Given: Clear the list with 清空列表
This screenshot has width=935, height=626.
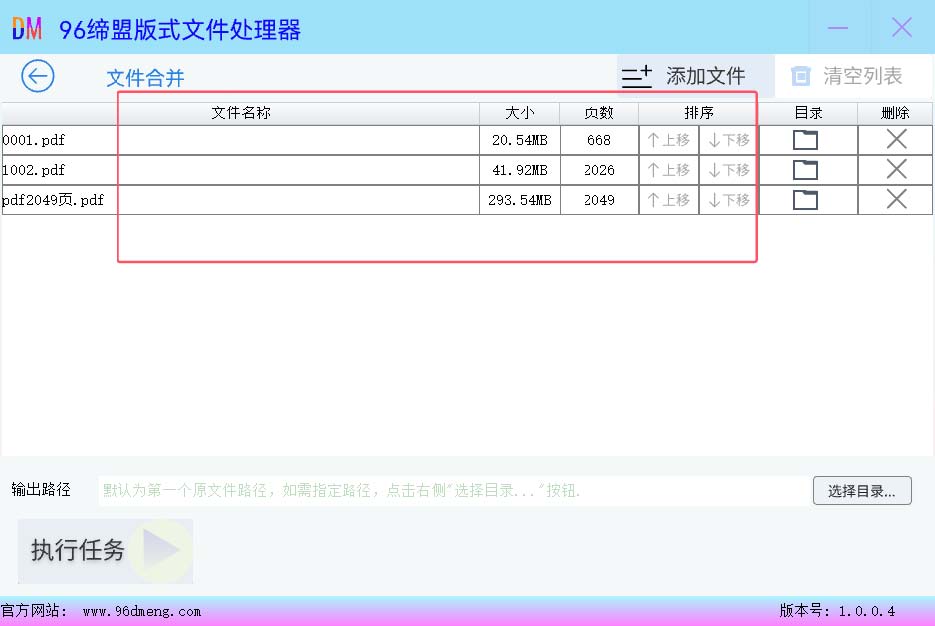Looking at the screenshot, I should tap(853, 76).
